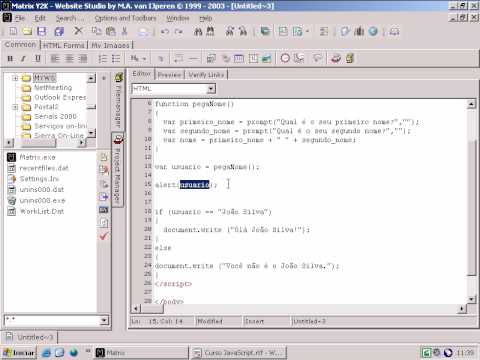
Task: Click the align center icon
Action: tap(69, 59)
